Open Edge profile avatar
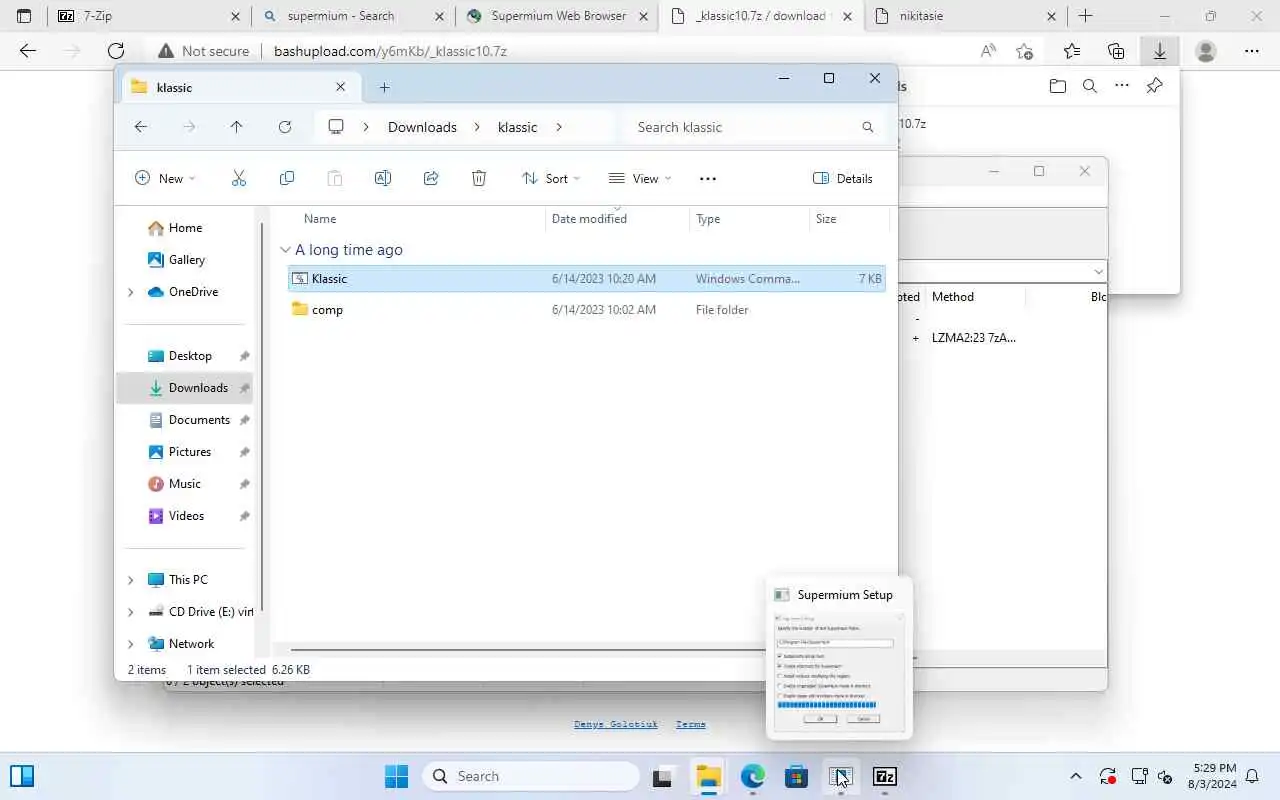 click(1206, 51)
